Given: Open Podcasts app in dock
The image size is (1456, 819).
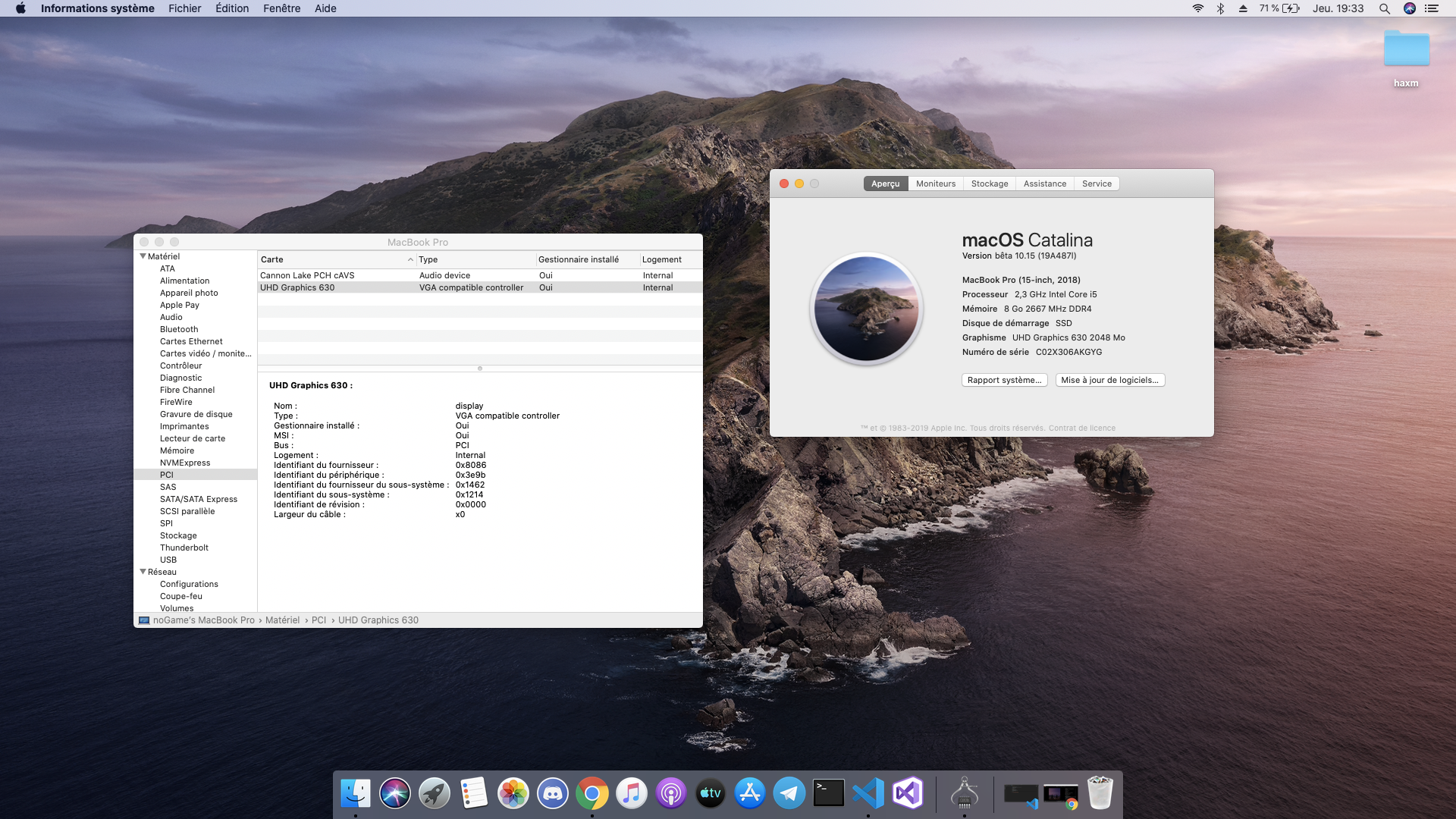Looking at the screenshot, I should [x=670, y=793].
